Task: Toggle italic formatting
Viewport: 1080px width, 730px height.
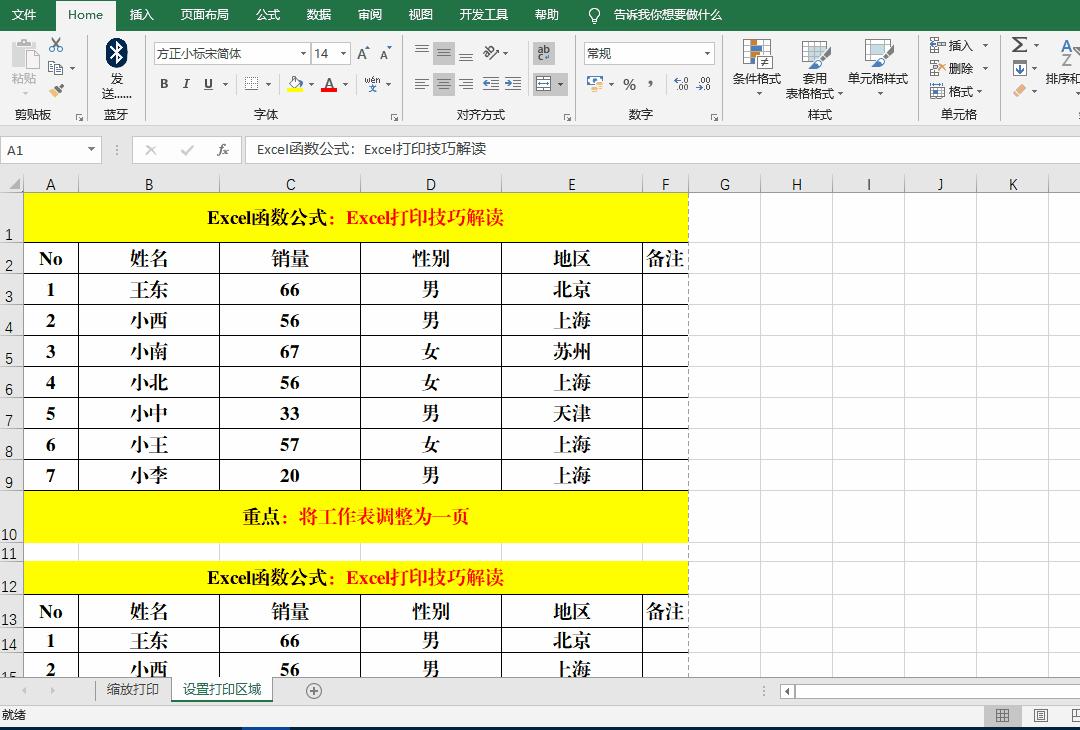Action: [x=185, y=84]
